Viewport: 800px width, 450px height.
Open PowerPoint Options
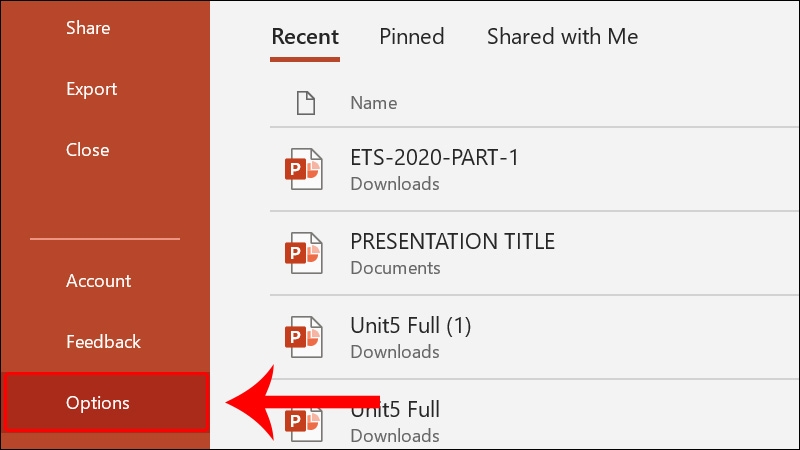pyautogui.click(x=106, y=403)
